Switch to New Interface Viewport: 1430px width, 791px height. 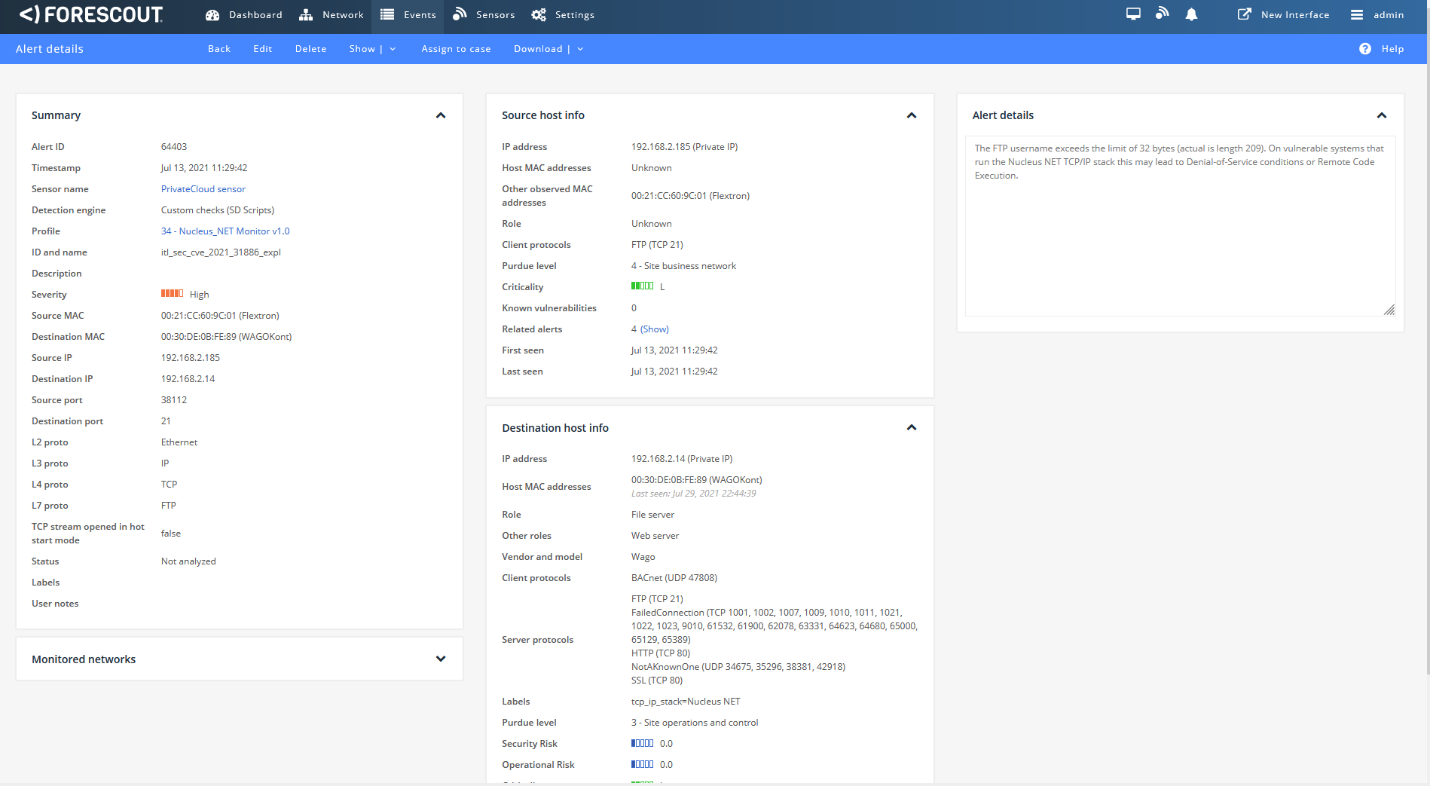pyautogui.click(x=1284, y=15)
